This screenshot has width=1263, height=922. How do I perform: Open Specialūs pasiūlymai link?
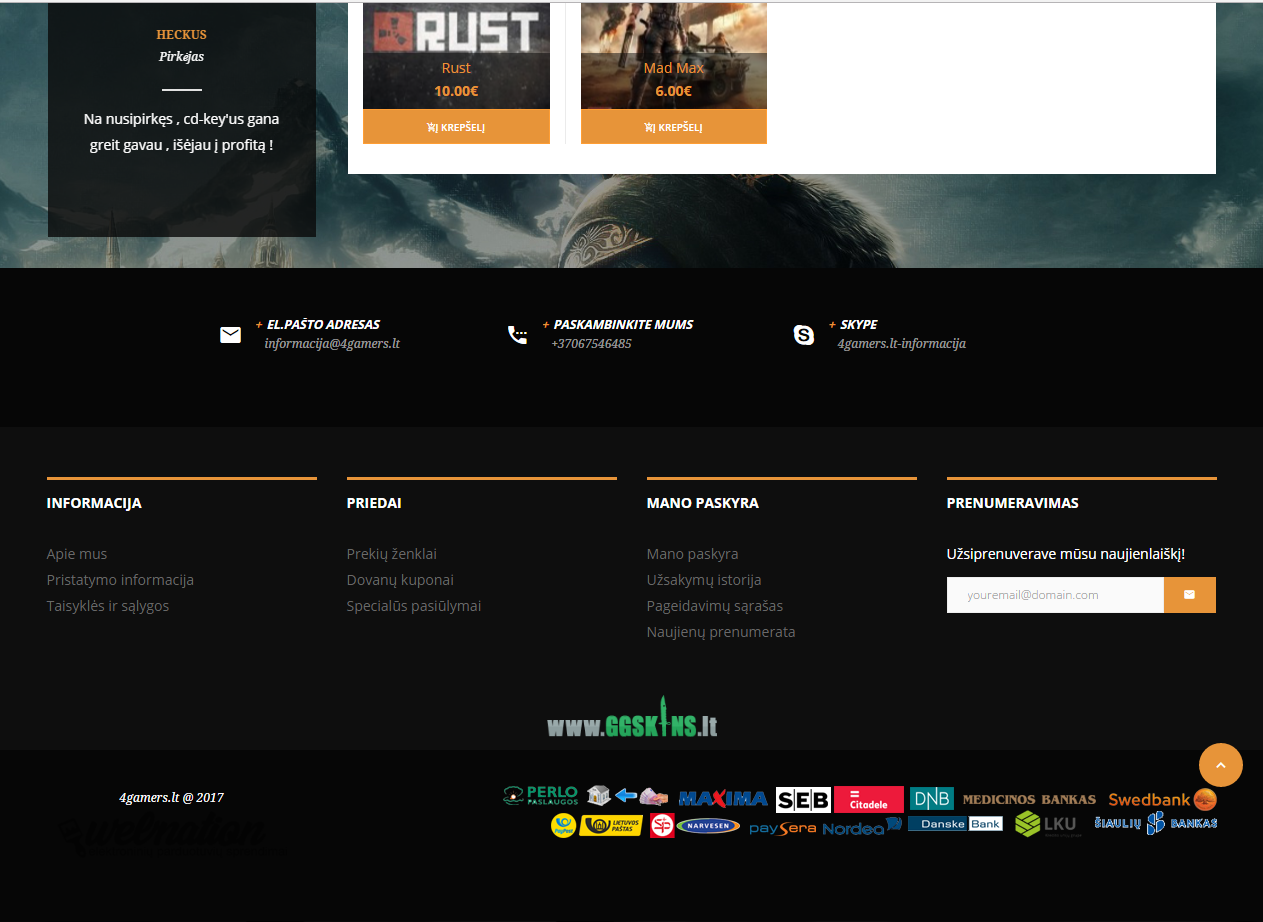(414, 606)
